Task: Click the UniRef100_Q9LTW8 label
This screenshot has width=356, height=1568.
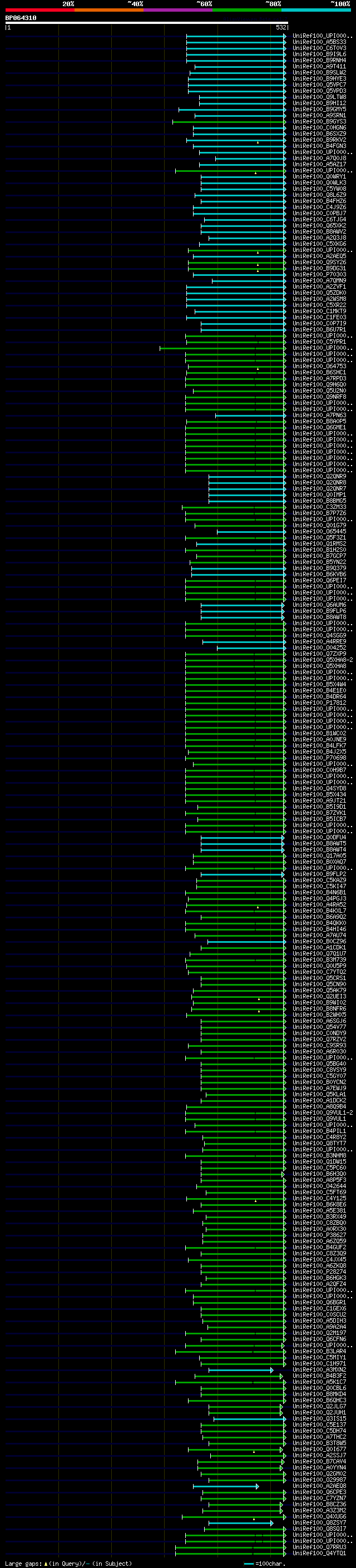Action: point(319,97)
